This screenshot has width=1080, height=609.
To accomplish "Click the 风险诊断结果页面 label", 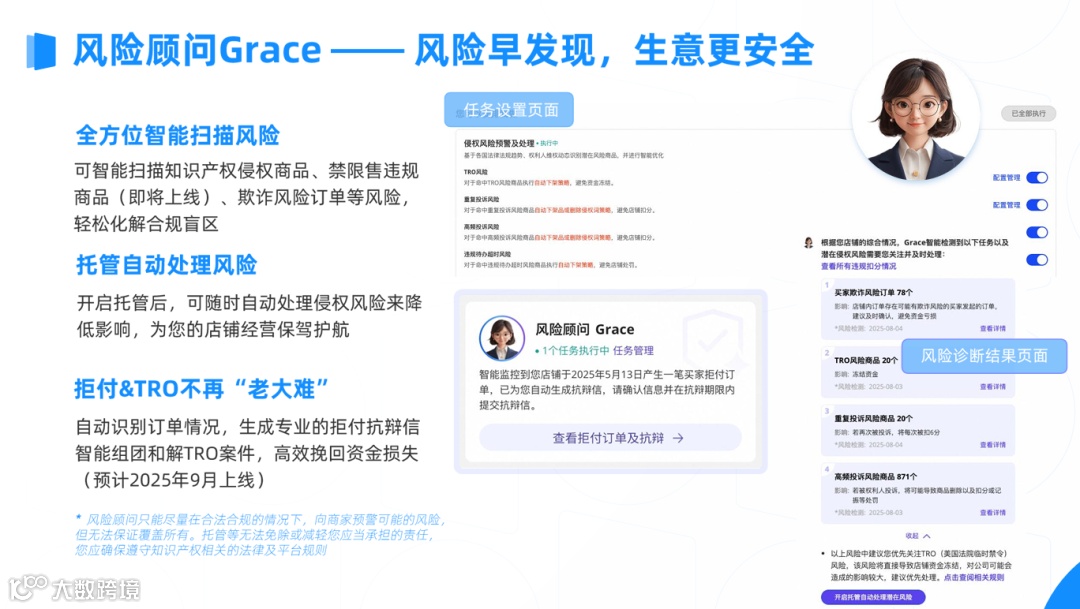I will click(984, 355).
